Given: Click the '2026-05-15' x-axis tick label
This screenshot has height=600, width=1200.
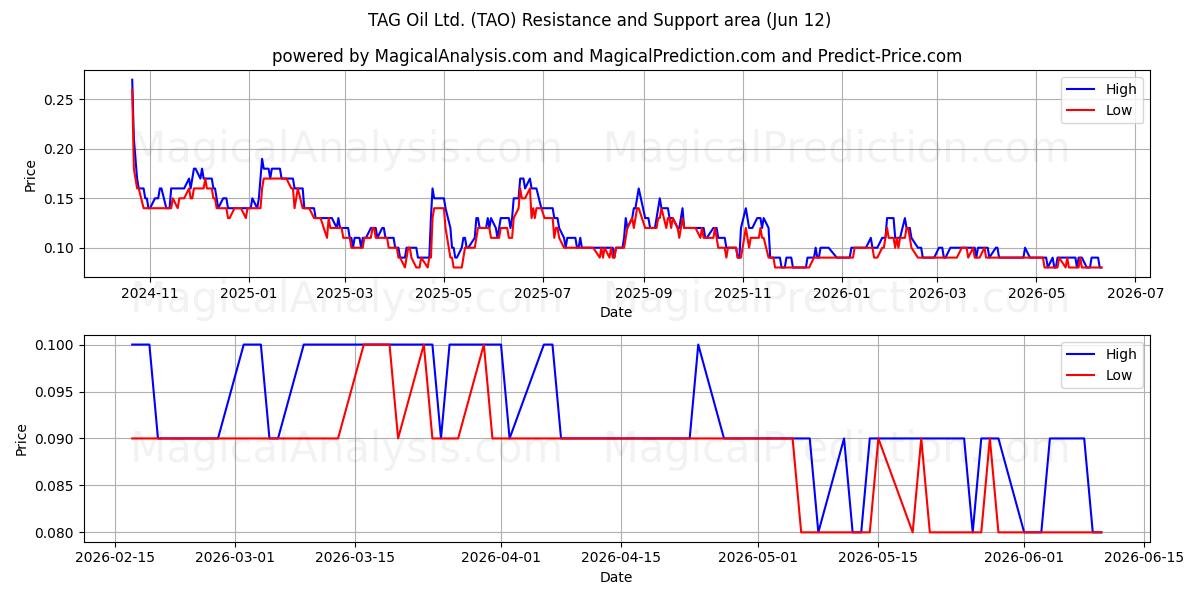Looking at the screenshot, I should click(x=878, y=558).
